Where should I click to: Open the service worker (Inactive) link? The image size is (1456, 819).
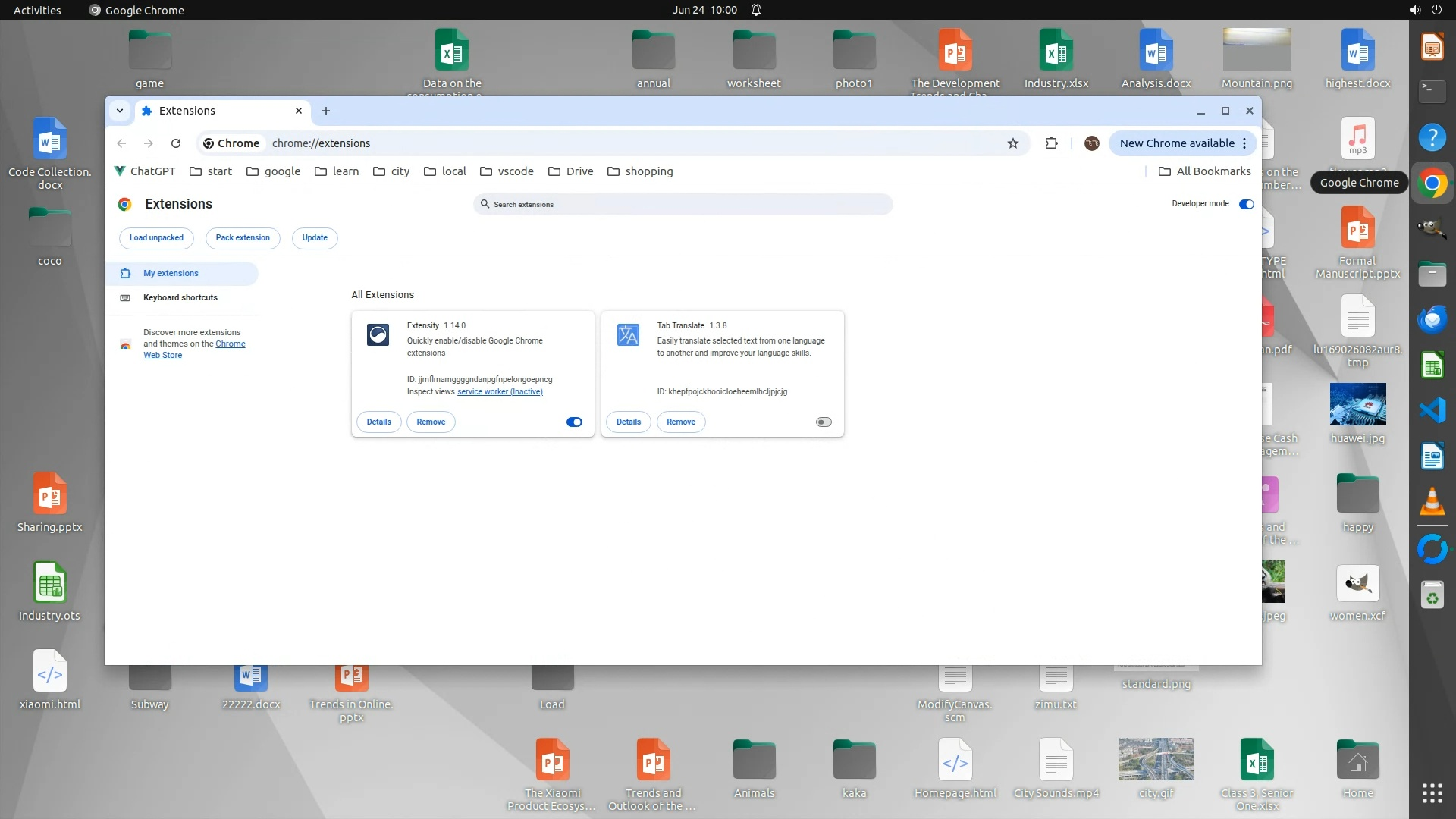500,392
